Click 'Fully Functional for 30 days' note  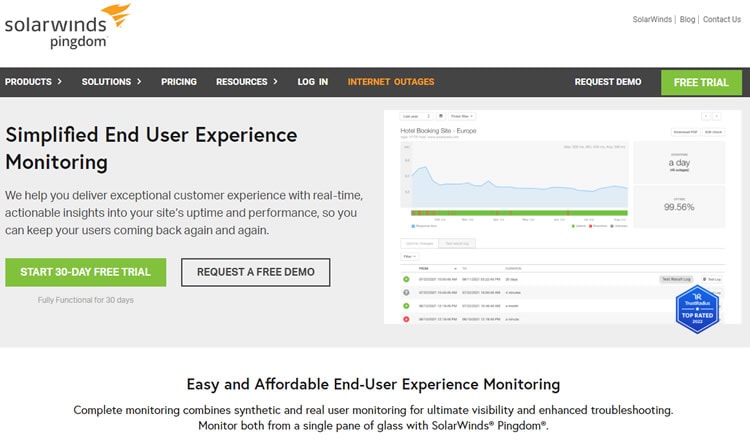coord(86,300)
